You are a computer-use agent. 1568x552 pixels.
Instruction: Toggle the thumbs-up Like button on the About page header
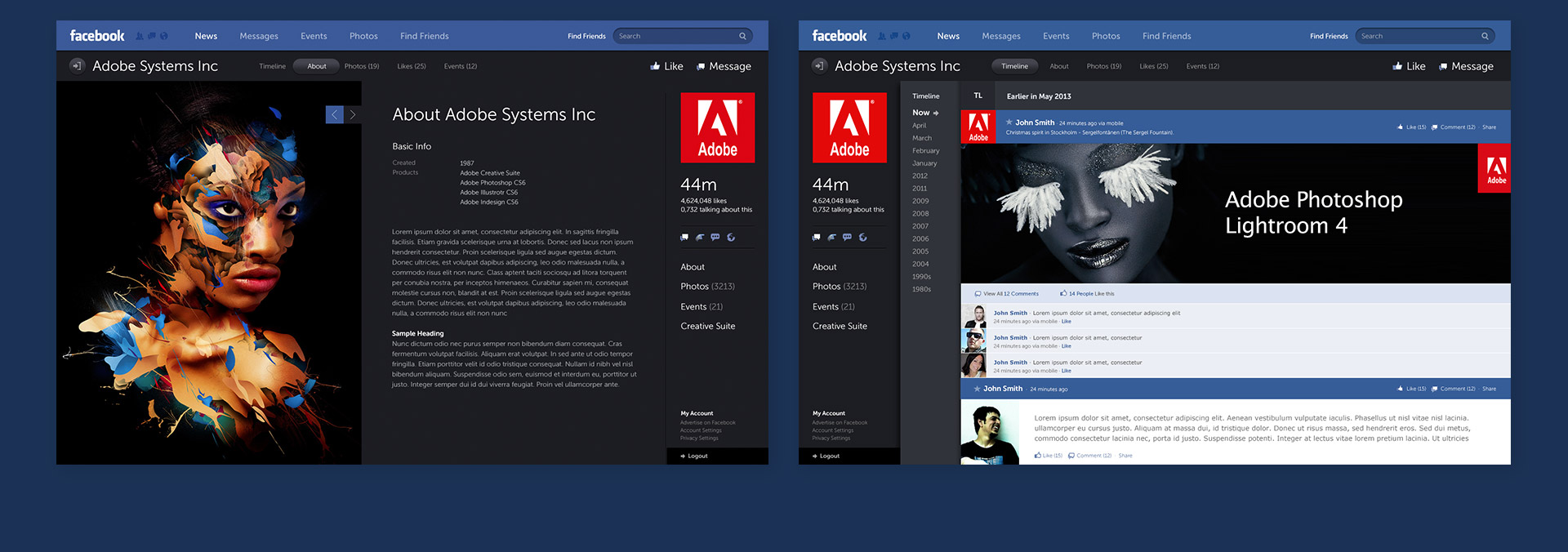[x=666, y=66]
